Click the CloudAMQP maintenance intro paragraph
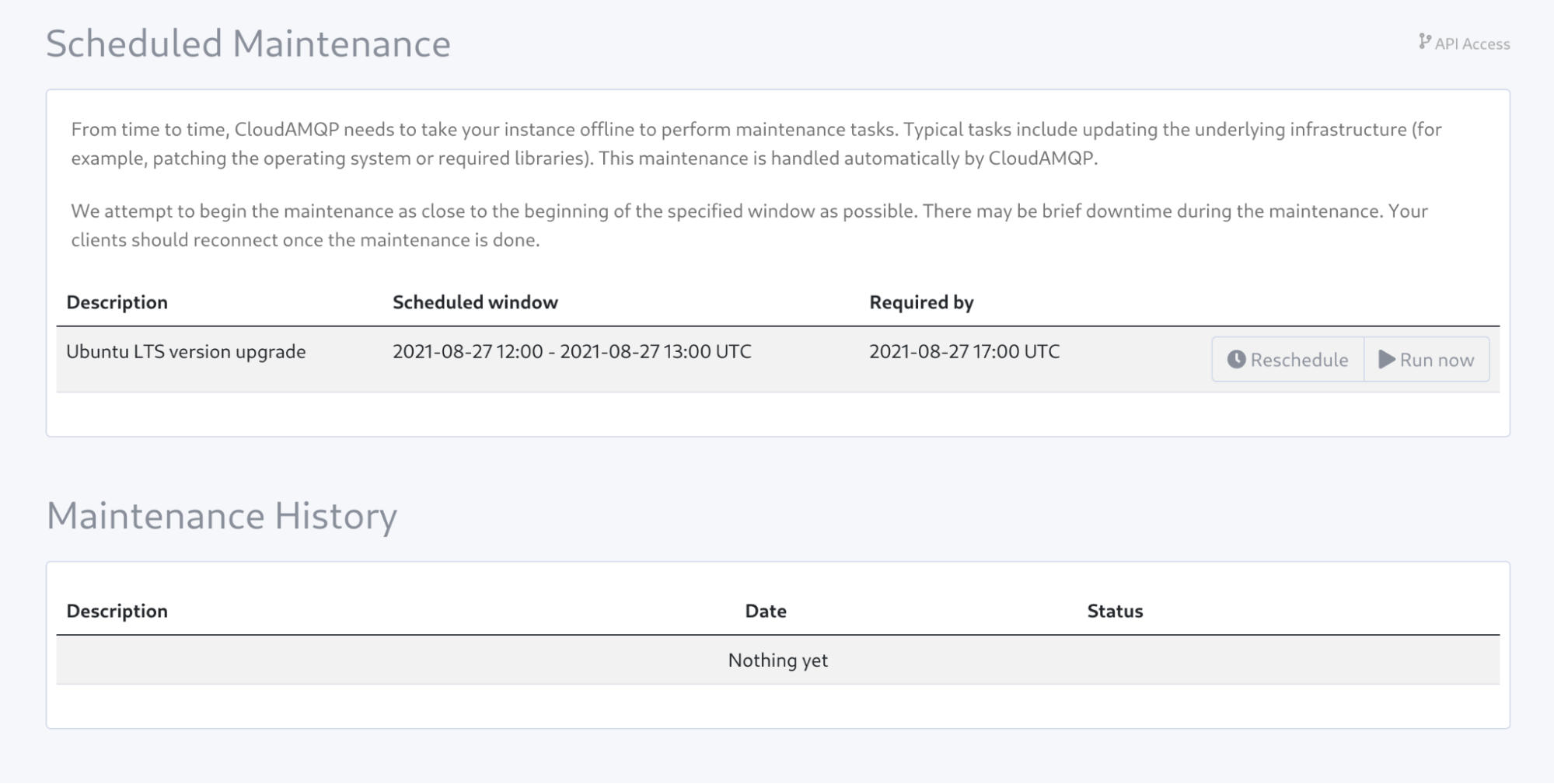The image size is (1554, 784). [x=756, y=144]
